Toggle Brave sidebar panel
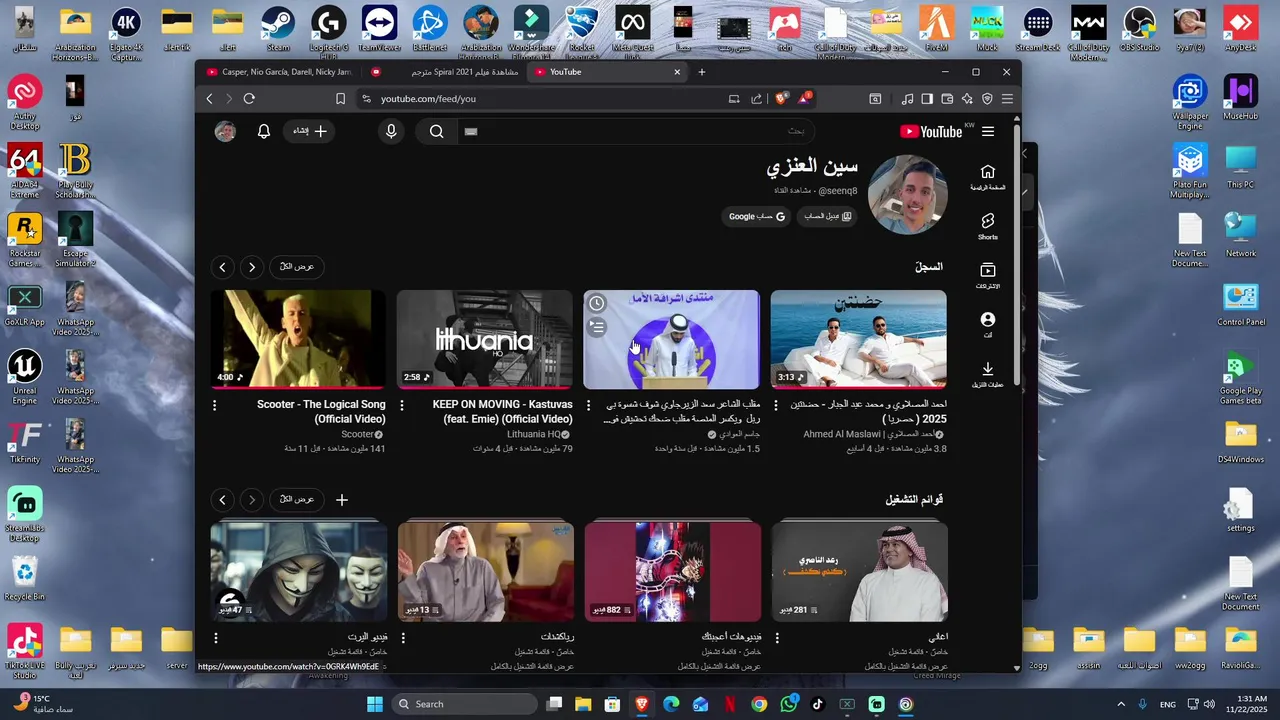The height and width of the screenshot is (720, 1280). click(927, 99)
